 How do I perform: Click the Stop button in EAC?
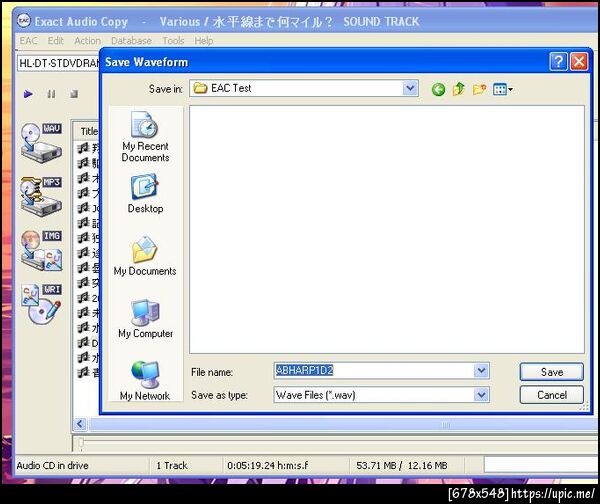74,94
